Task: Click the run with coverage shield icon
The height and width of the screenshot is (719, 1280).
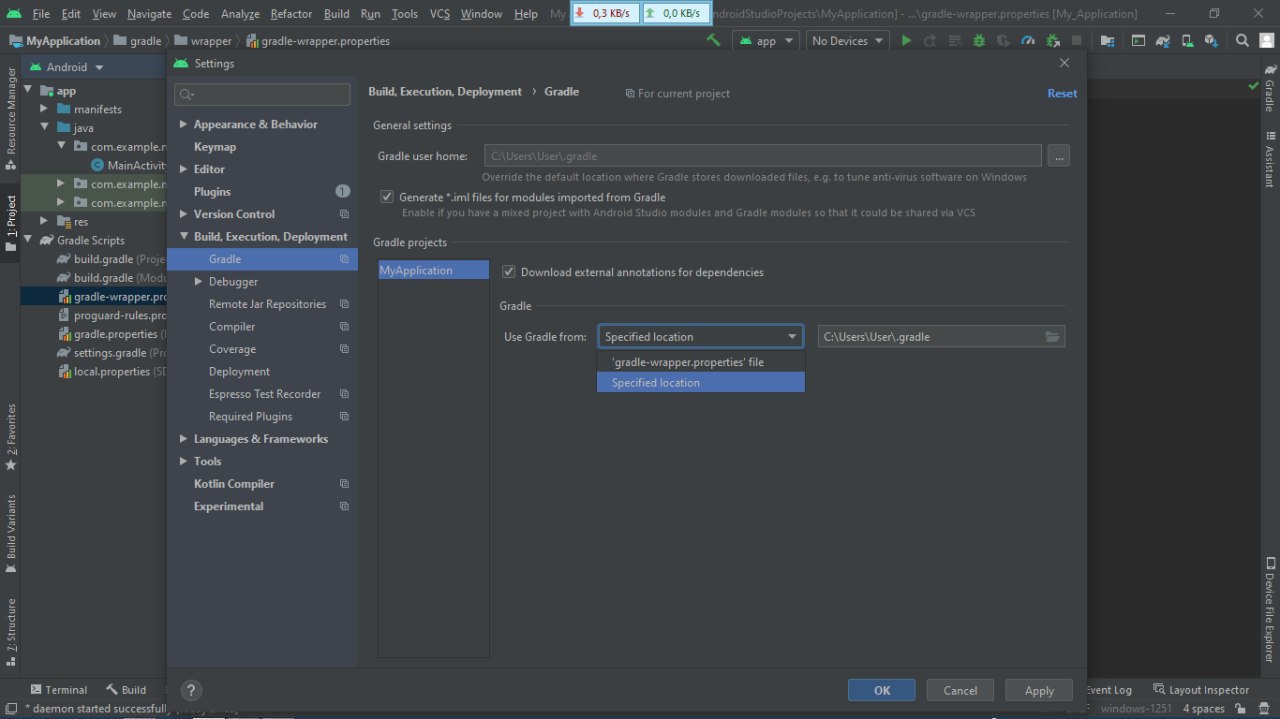Action: tap(1004, 41)
